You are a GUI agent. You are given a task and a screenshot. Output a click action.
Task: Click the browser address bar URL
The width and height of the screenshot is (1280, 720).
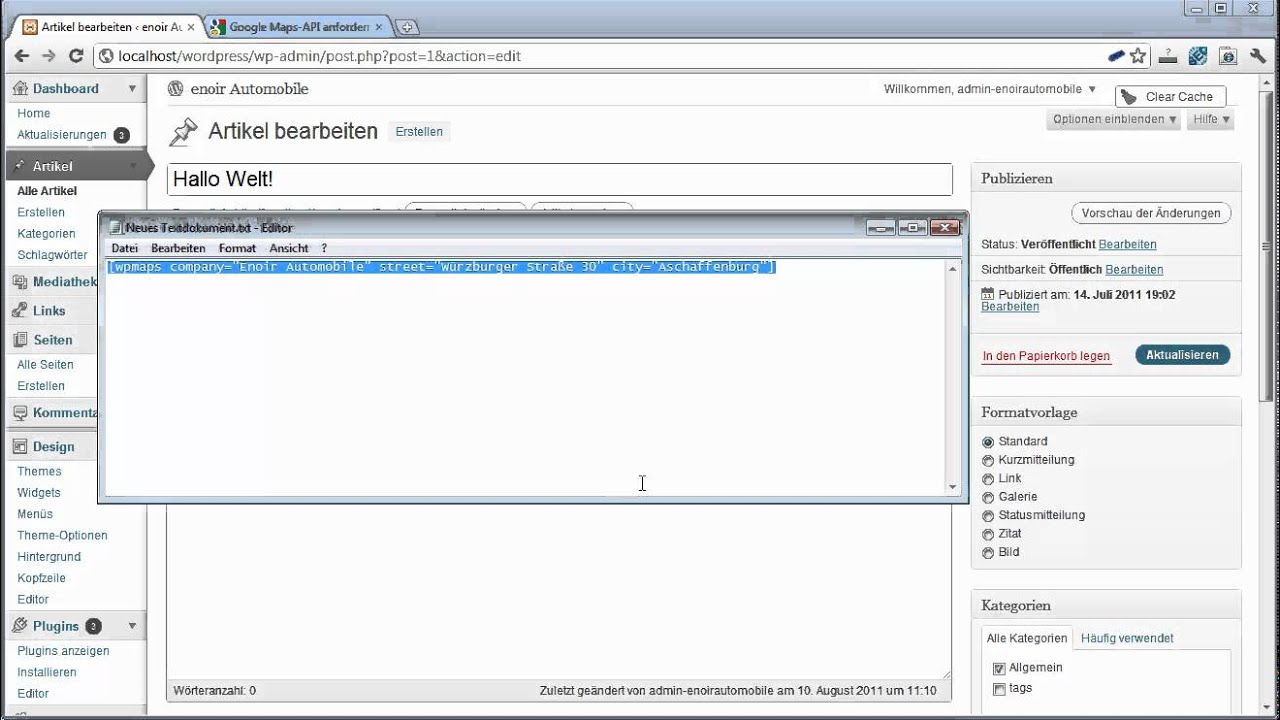319,56
